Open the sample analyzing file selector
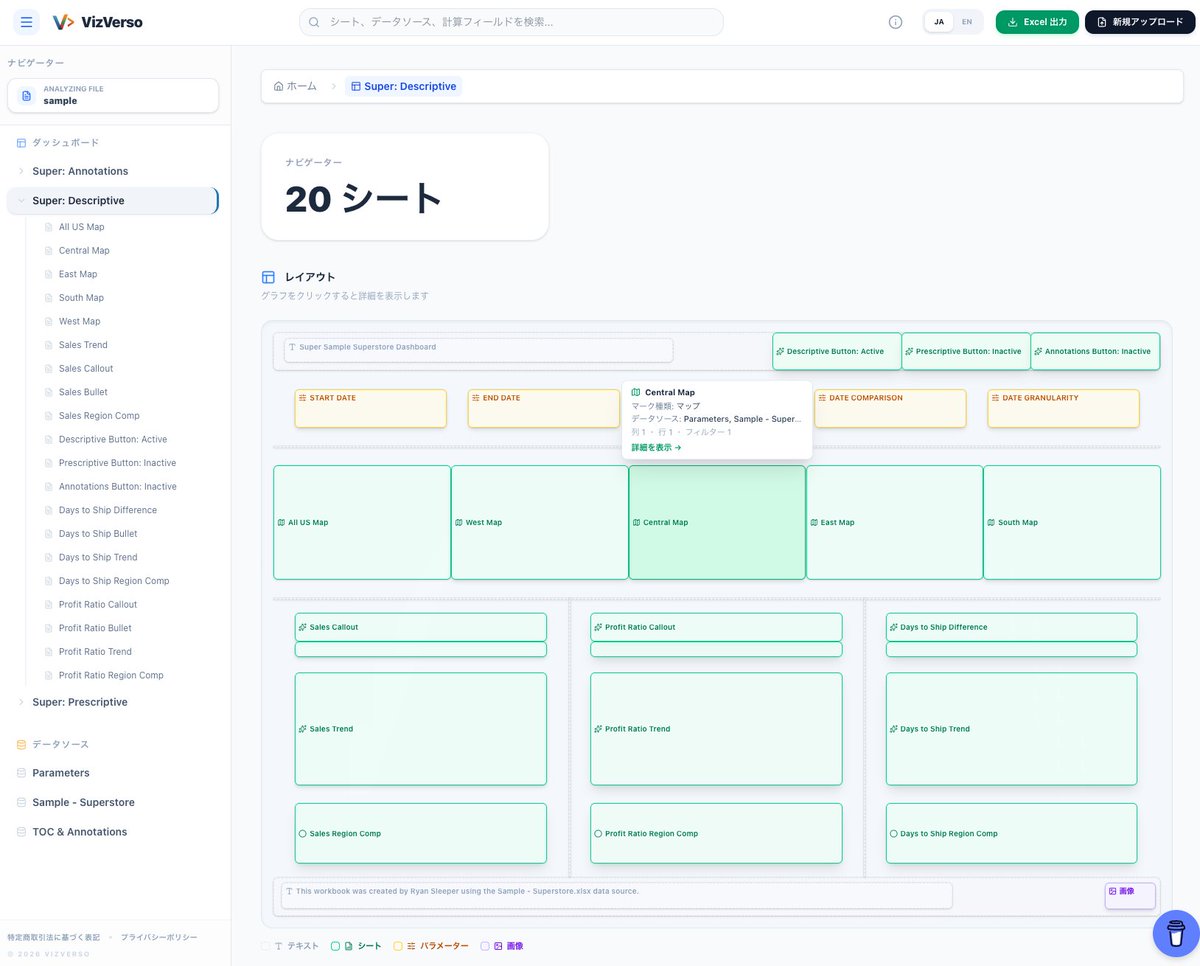 click(x=113, y=95)
